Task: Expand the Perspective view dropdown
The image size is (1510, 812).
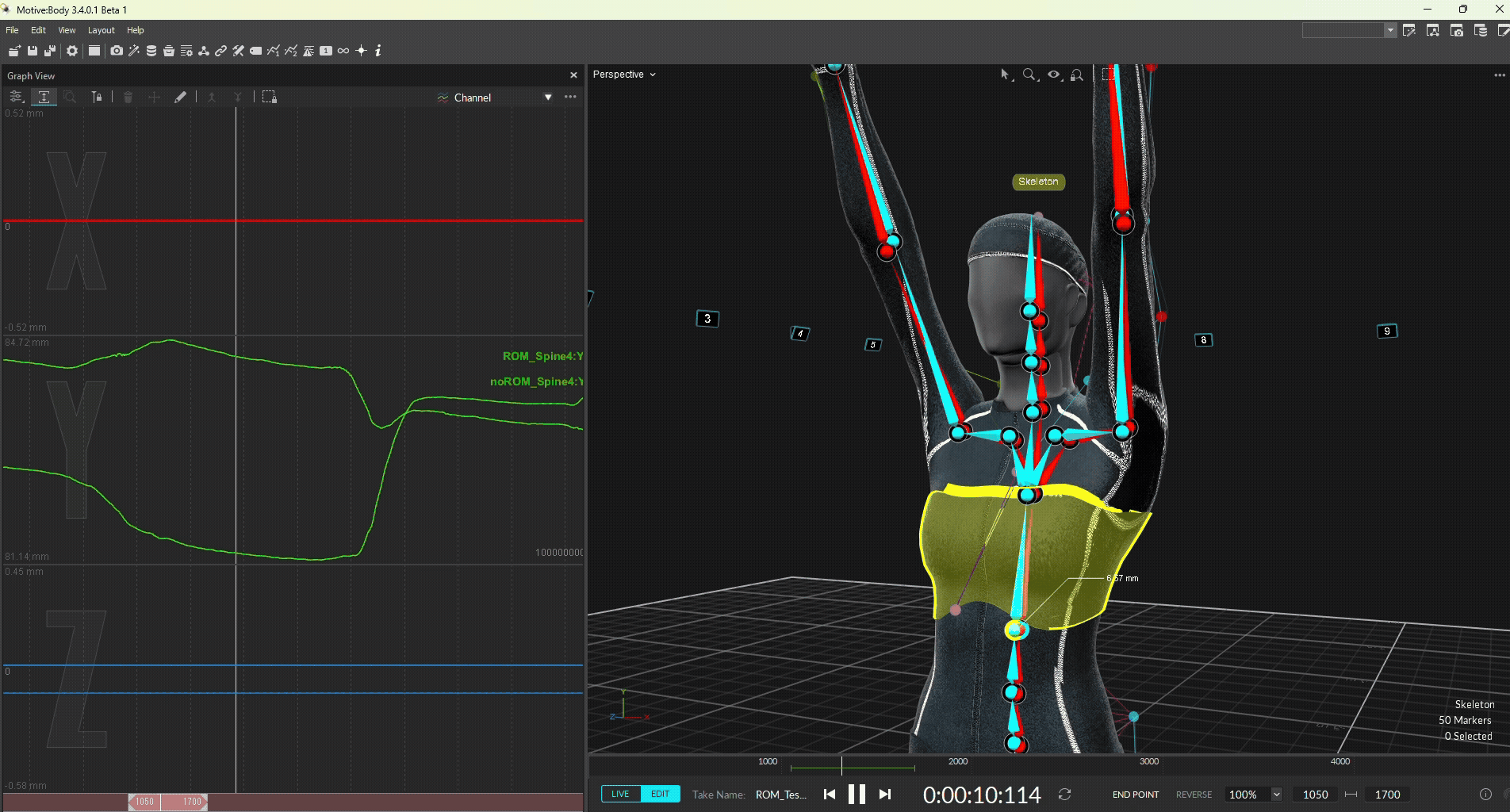Action: click(624, 75)
